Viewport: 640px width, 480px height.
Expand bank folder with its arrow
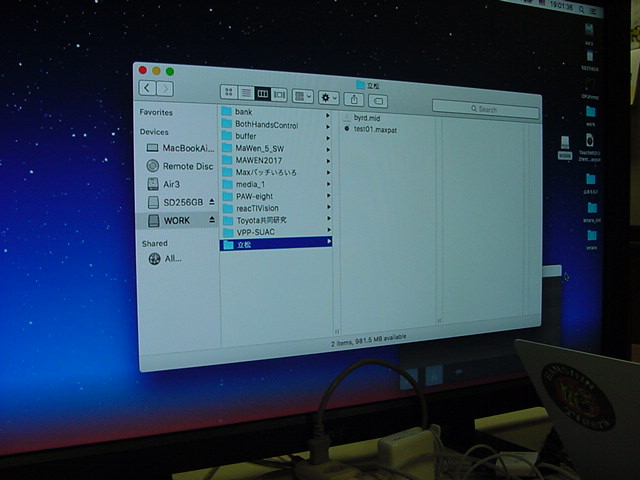click(327, 116)
